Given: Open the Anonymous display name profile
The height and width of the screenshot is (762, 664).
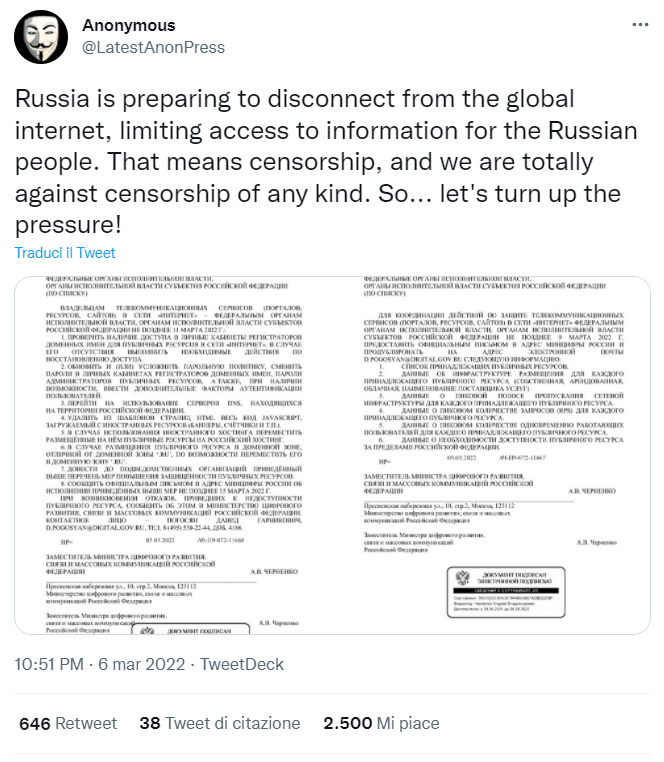Looking at the screenshot, I should click(x=127, y=26).
